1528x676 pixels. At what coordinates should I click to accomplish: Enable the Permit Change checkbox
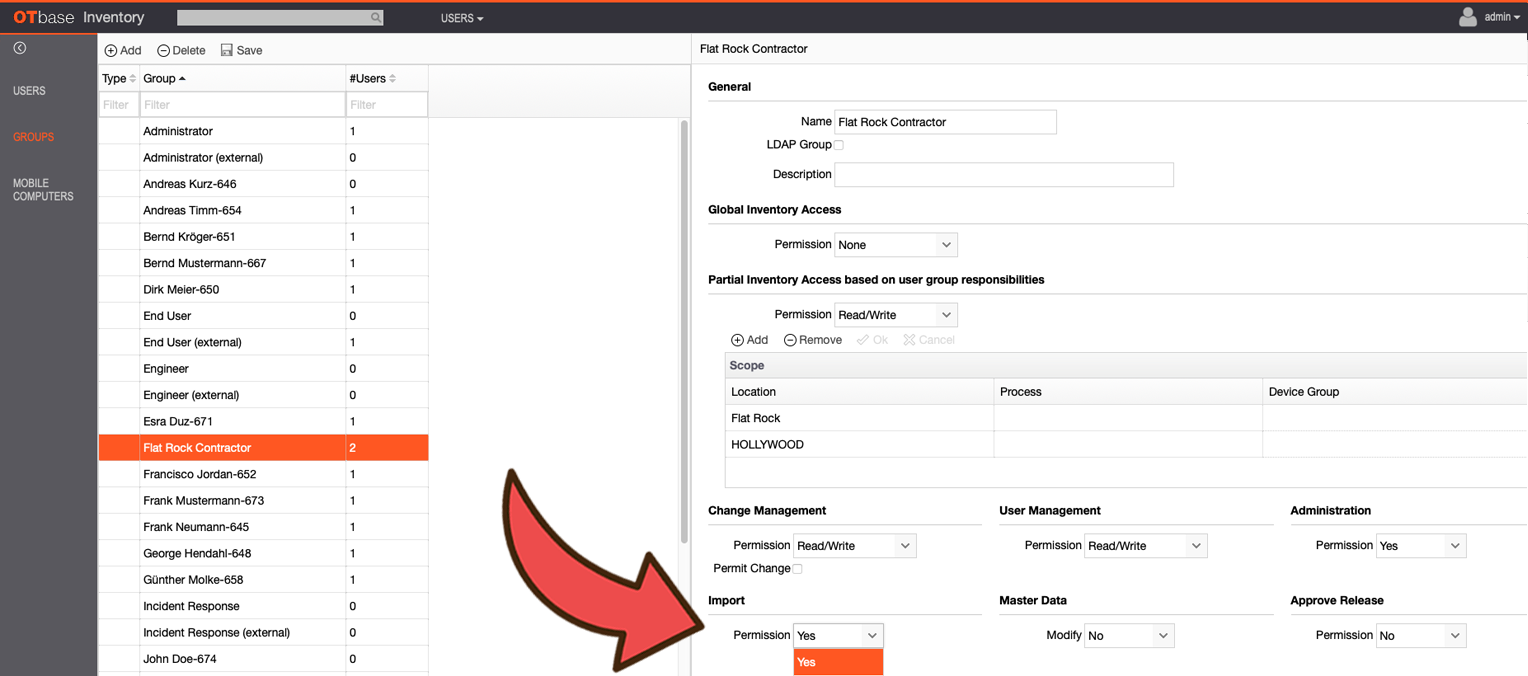click(x=797, y=569)
